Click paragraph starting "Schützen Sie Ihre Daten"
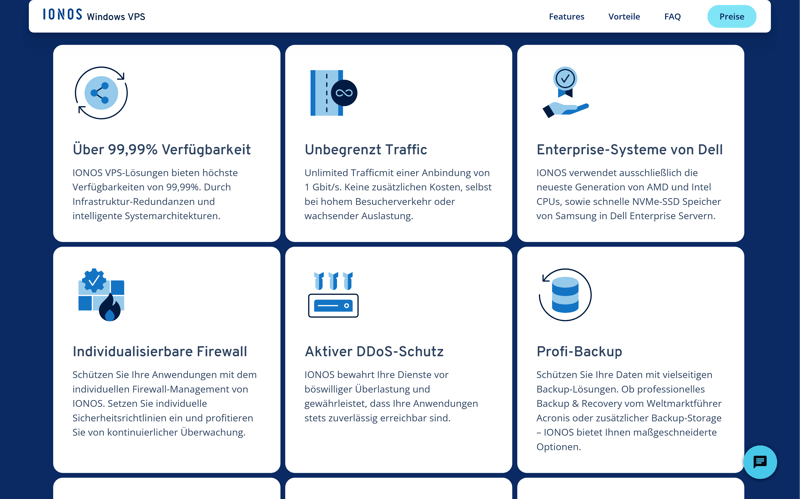The height and width of the screenshot is (499, 800). point(629,411)
